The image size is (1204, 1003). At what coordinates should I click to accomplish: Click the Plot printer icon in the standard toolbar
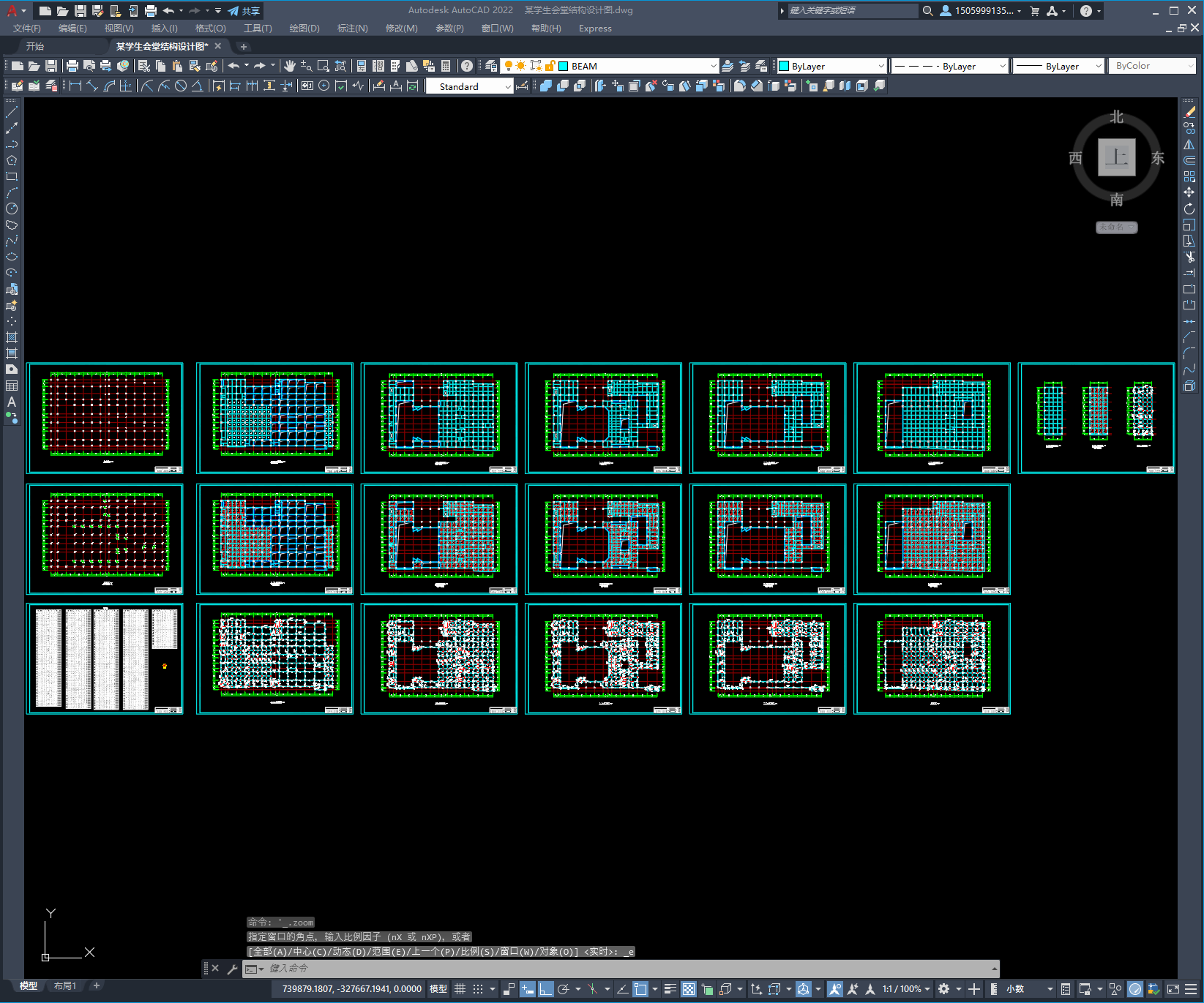(x=72, y=66)
